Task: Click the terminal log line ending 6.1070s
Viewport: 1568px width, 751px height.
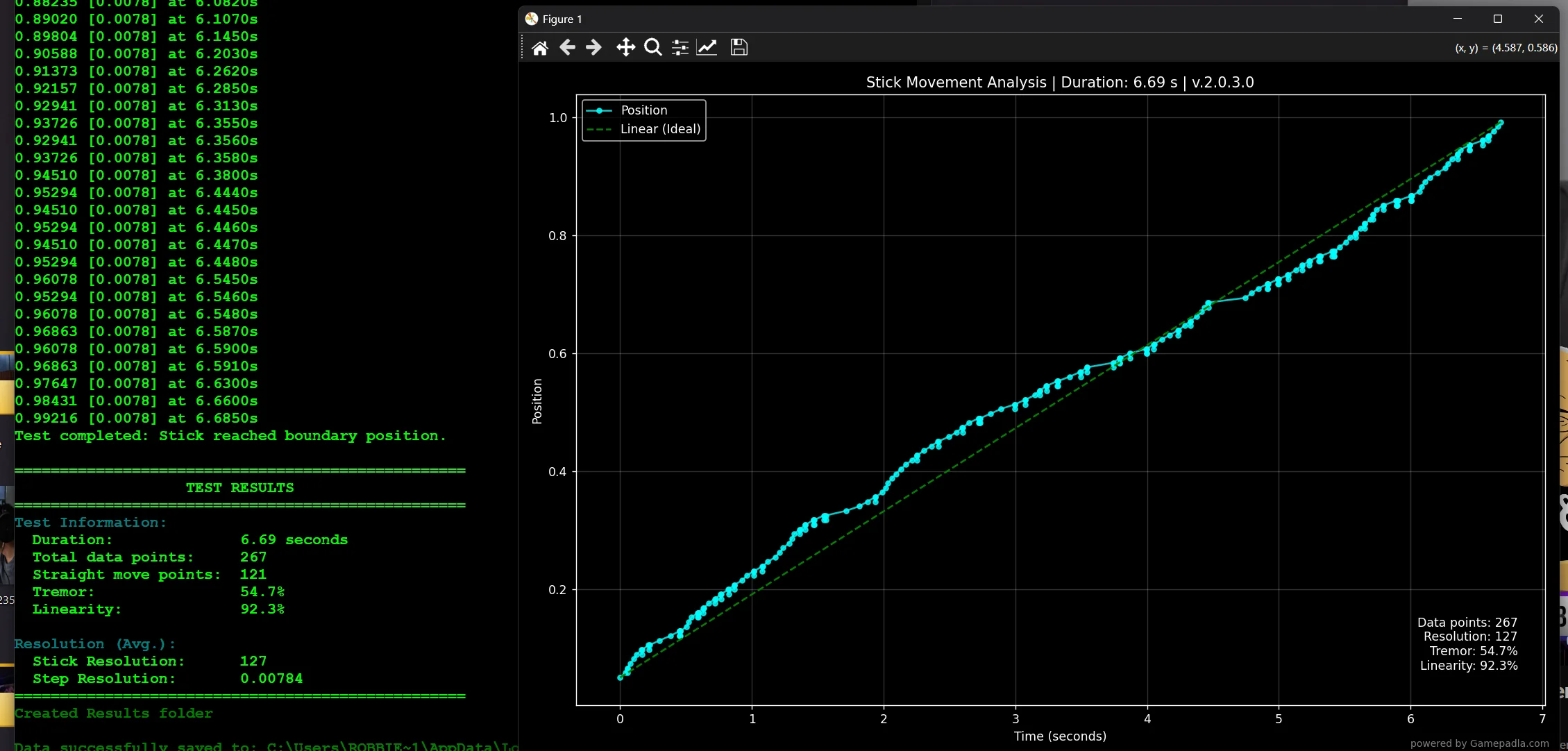Action: point(137,19)
